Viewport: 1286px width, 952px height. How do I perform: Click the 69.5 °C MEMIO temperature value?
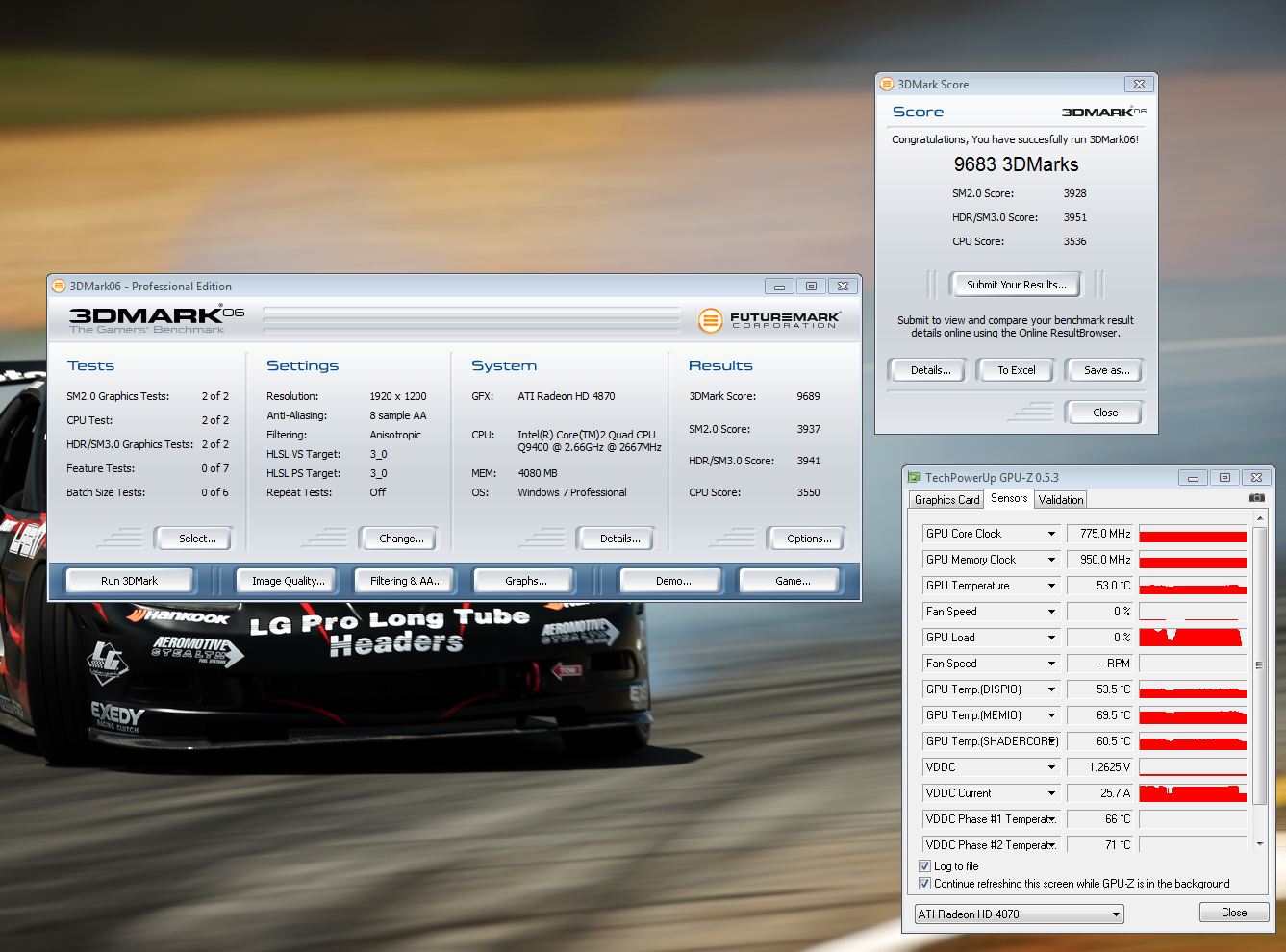pyautogui.click(x=1114, y=715)
